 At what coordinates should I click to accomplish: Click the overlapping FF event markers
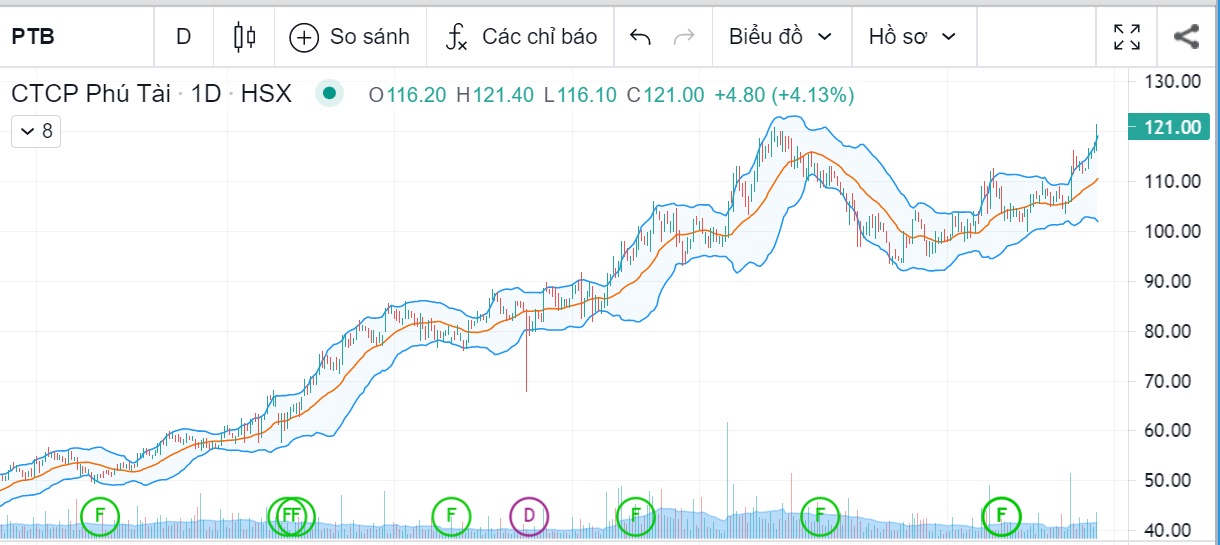[291, 515]
